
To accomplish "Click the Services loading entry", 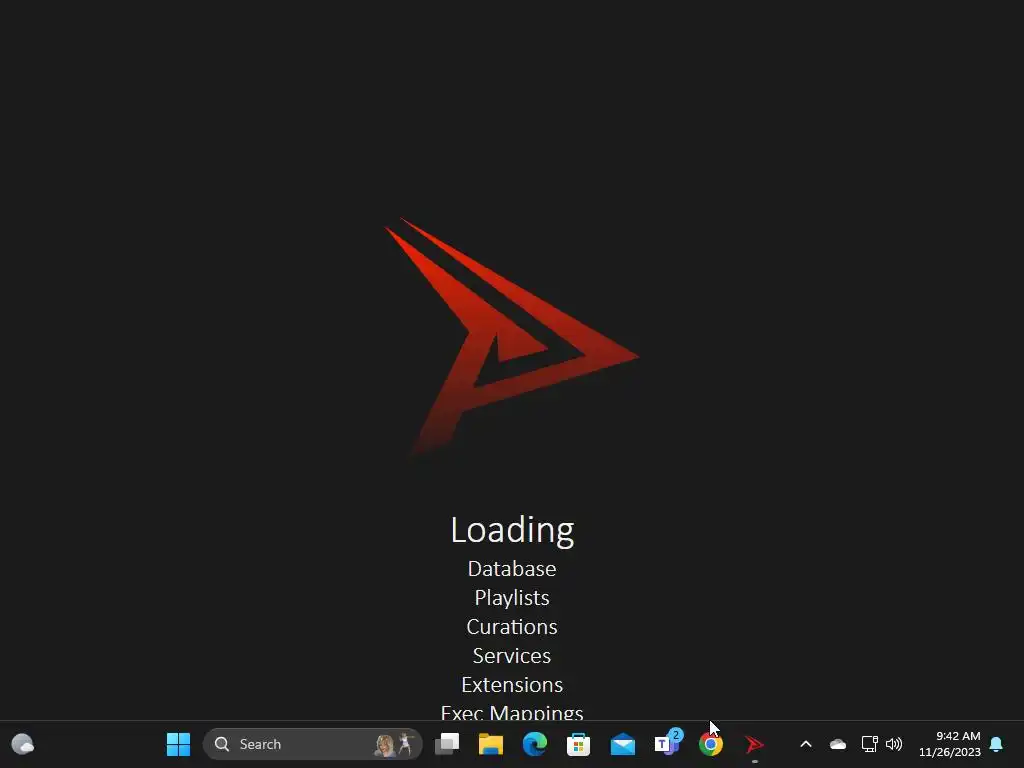I will click(x=512, y=656).
